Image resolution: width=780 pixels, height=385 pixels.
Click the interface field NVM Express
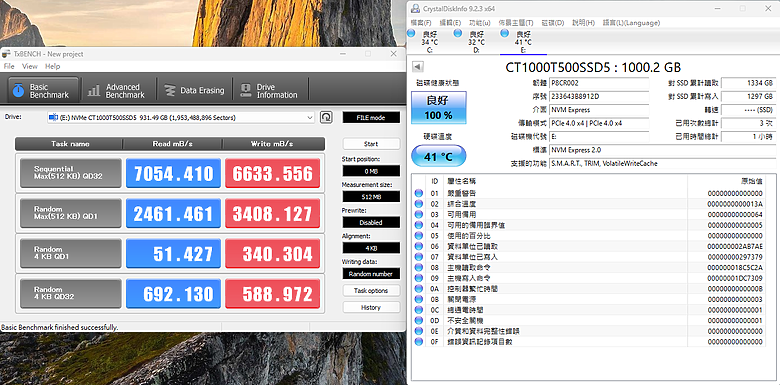point(599,110)
